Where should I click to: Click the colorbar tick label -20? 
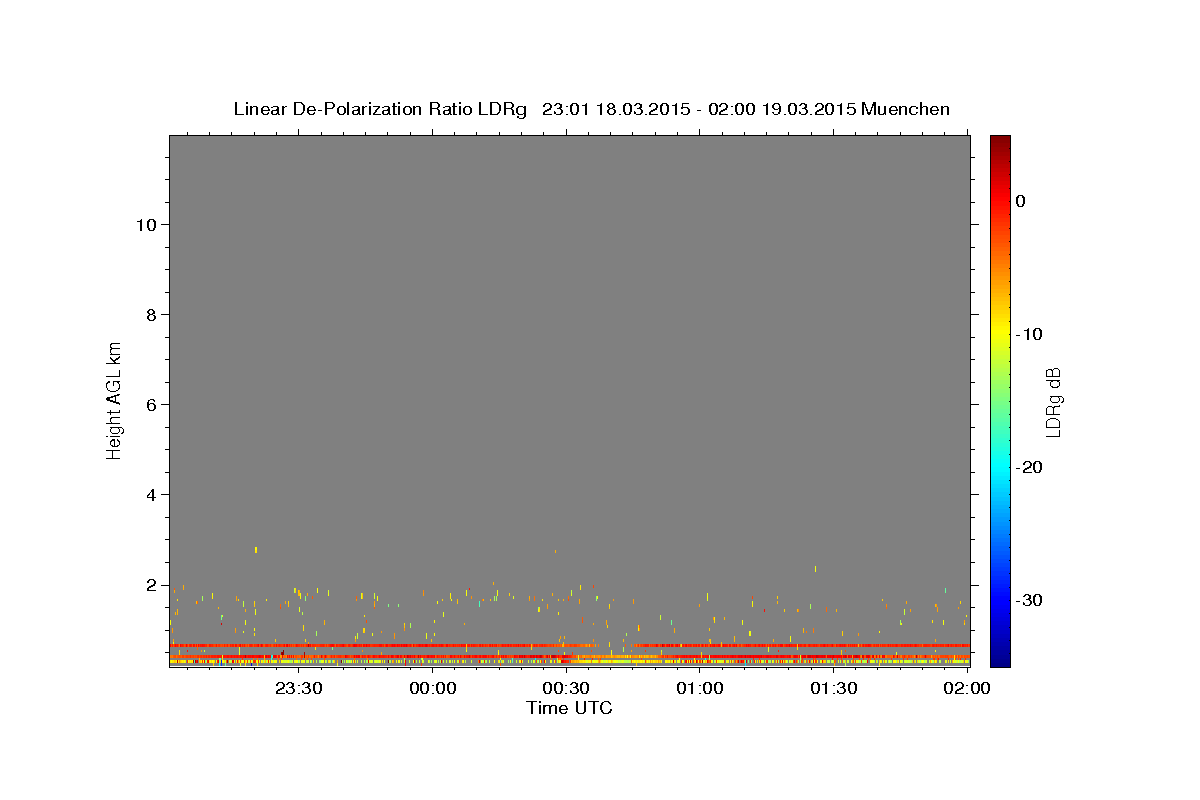point(1028,467)
